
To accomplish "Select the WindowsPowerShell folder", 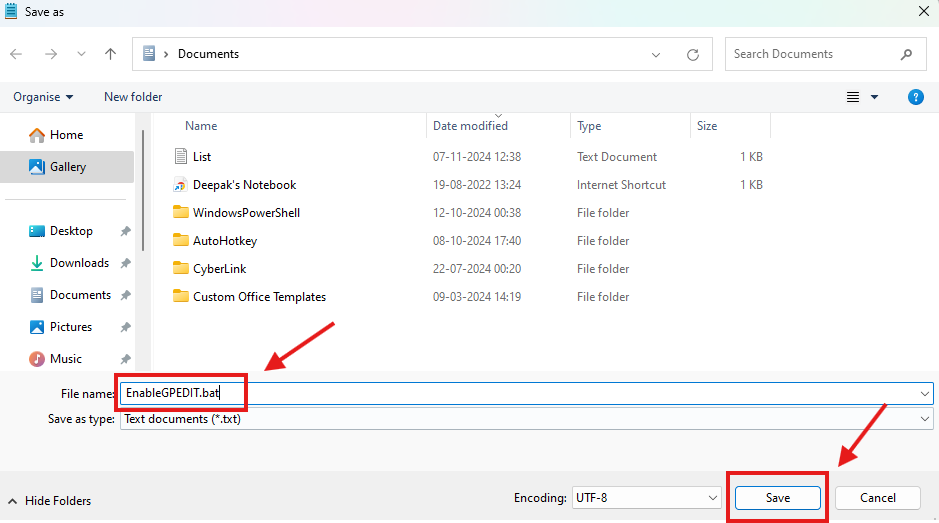I will [246, 213].
